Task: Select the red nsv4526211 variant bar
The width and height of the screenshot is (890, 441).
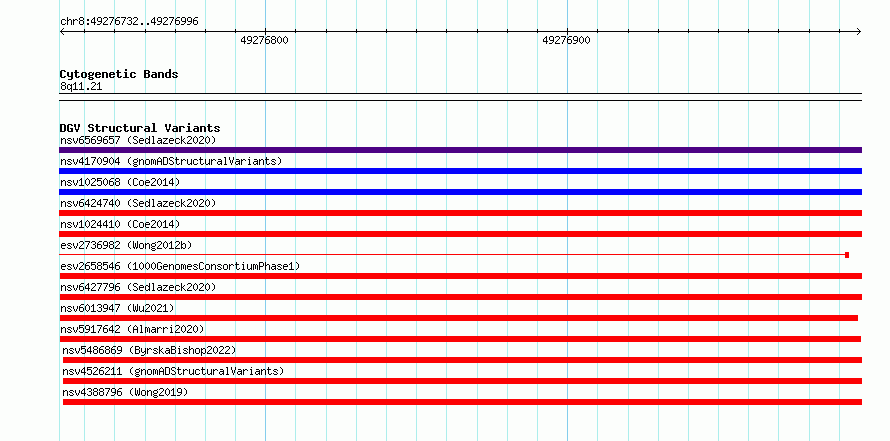Action: tap(462, 381)
